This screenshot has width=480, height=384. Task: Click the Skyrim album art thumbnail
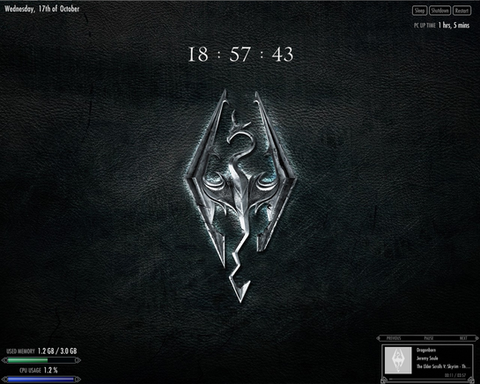[x=398, y=360]
